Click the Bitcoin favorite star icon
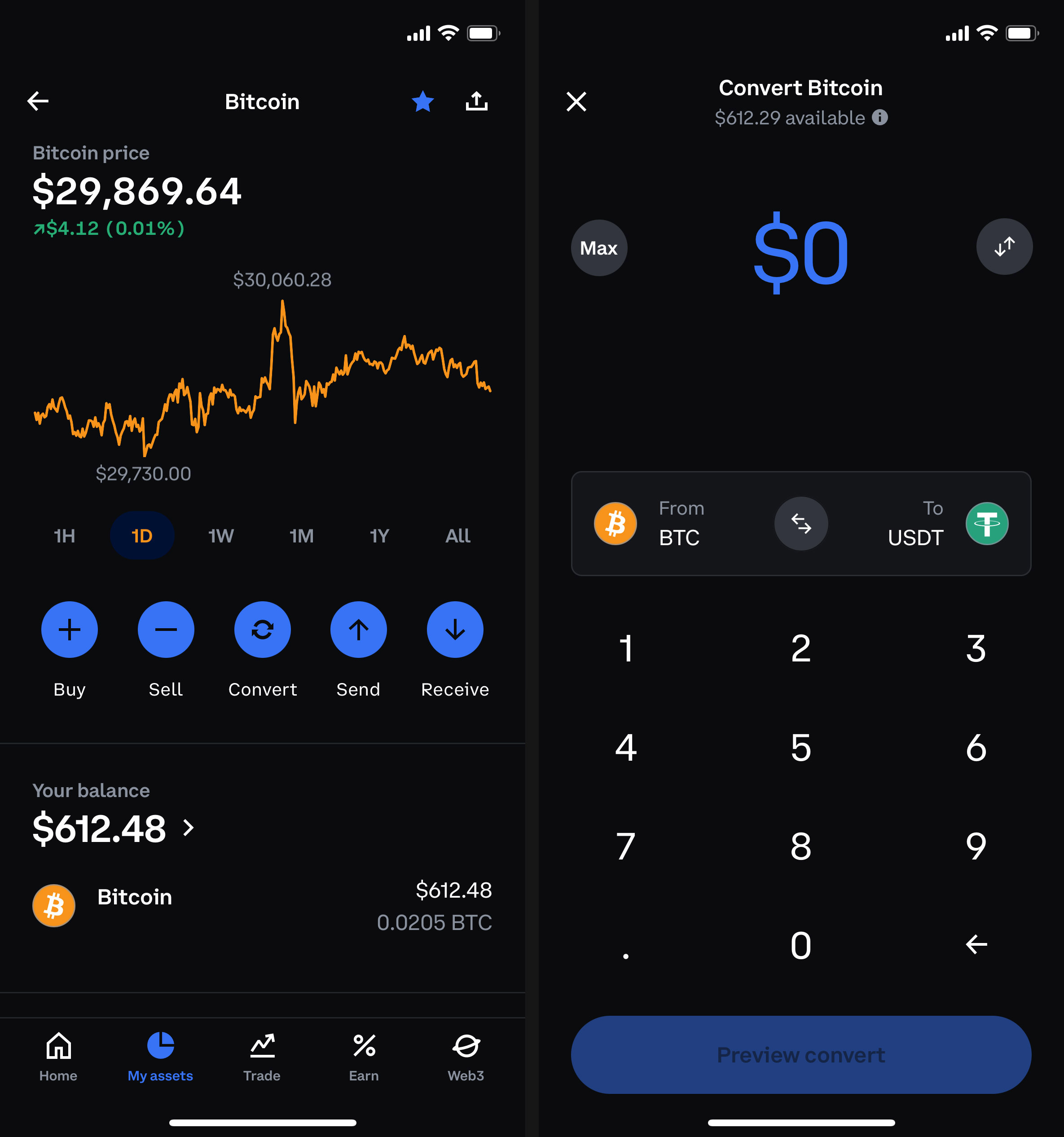 tap(422, 100)
